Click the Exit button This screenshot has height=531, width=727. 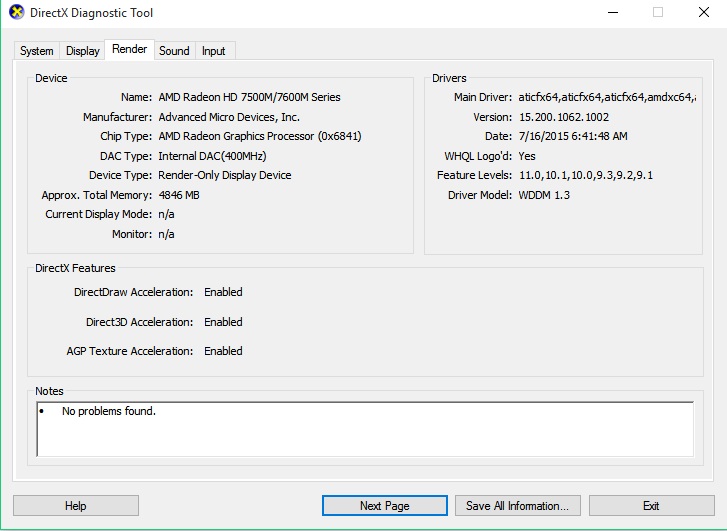[651, 505]
